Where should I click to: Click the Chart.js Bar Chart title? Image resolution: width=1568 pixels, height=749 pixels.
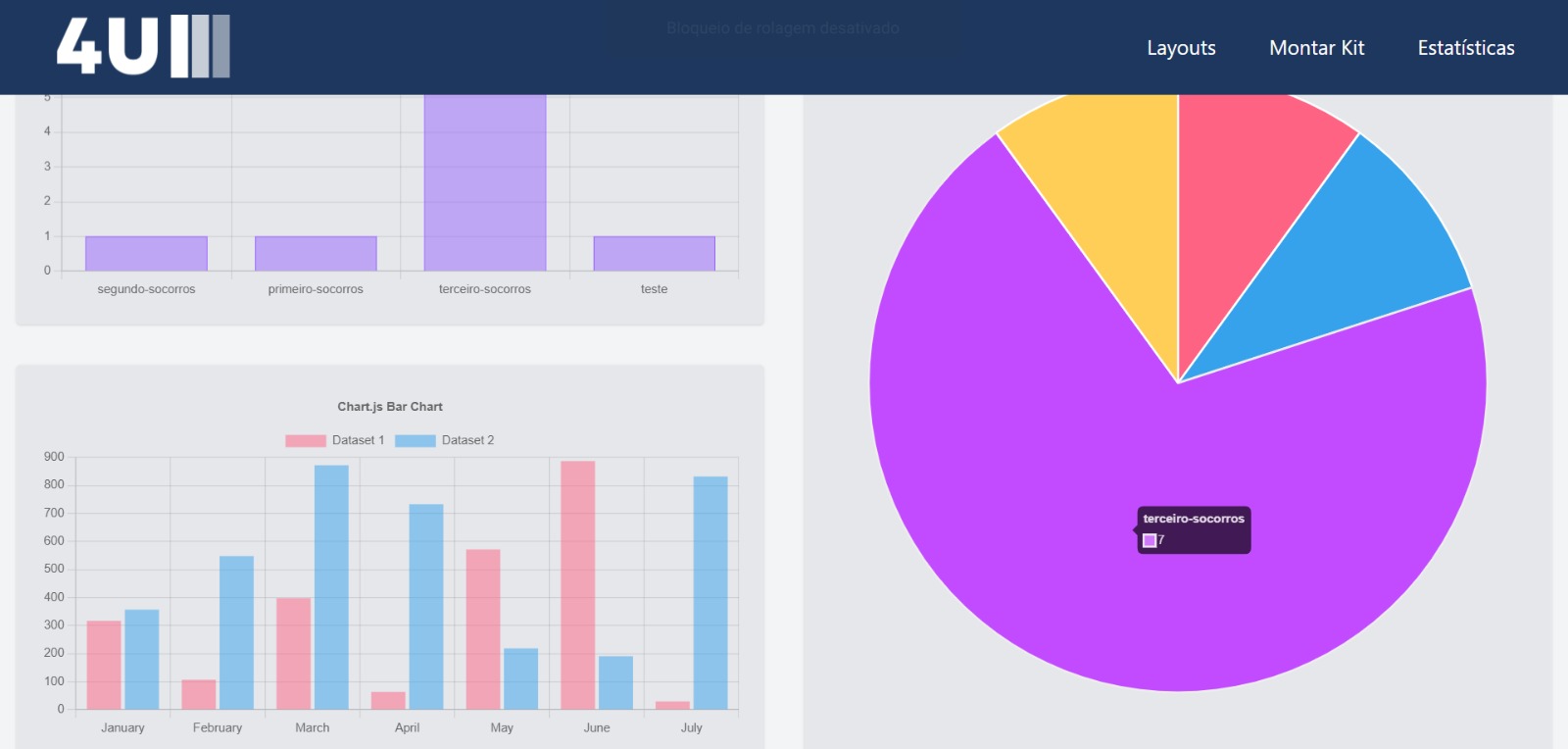coord(390,407)
